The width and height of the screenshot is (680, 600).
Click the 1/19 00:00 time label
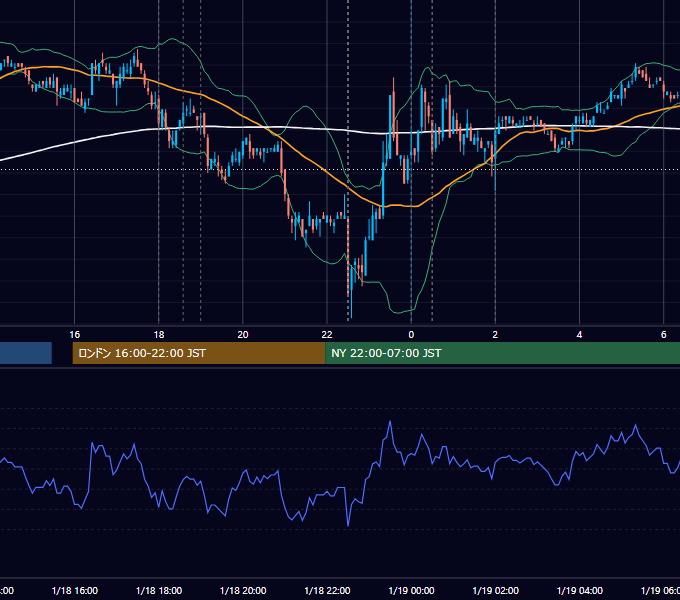coord(411,590)
